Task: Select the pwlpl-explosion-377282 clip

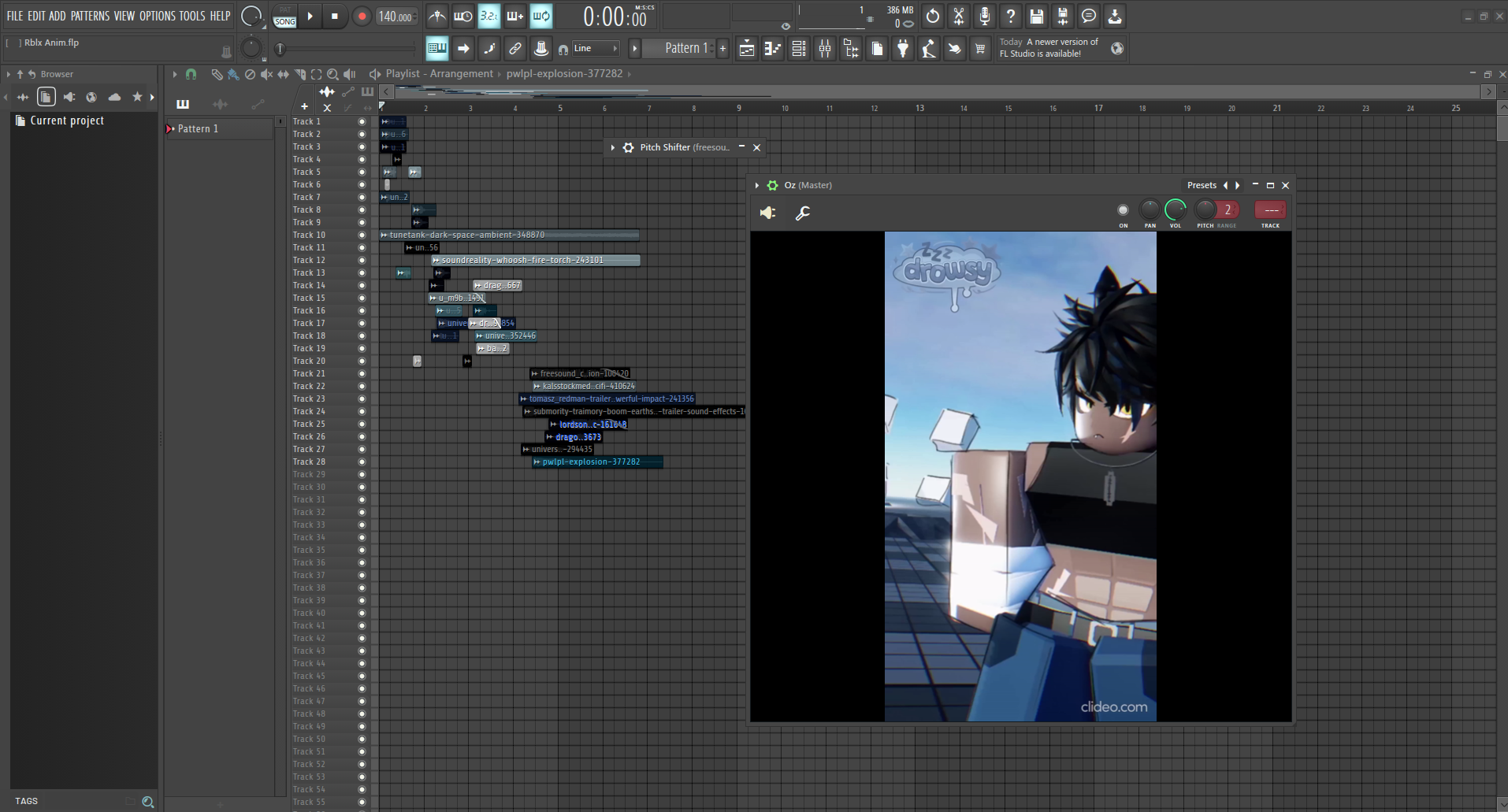Action: (597, 462)
